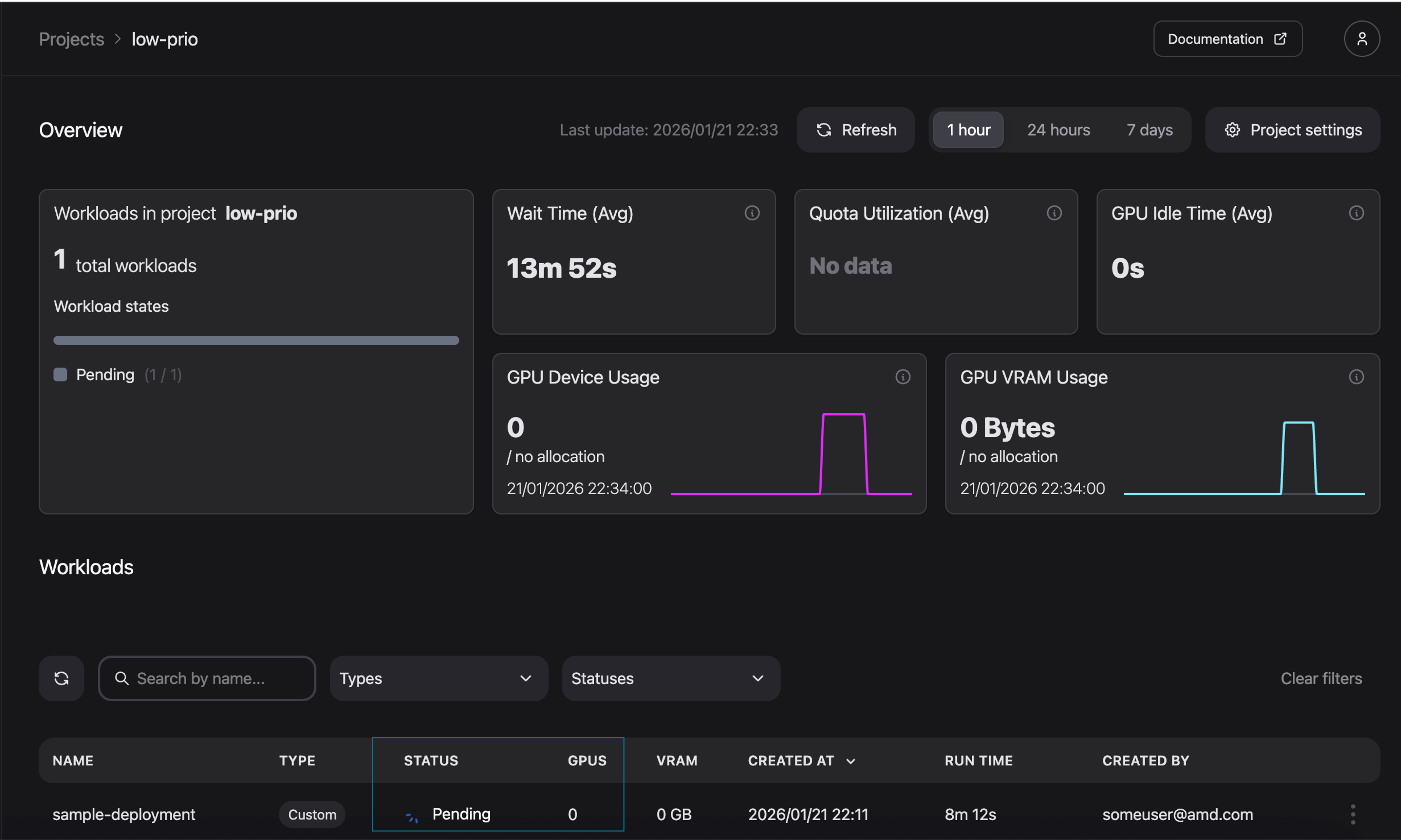Go to Projects breadcrumb
The height and width of the screenshot is (840, 1401).
[71, 39]
